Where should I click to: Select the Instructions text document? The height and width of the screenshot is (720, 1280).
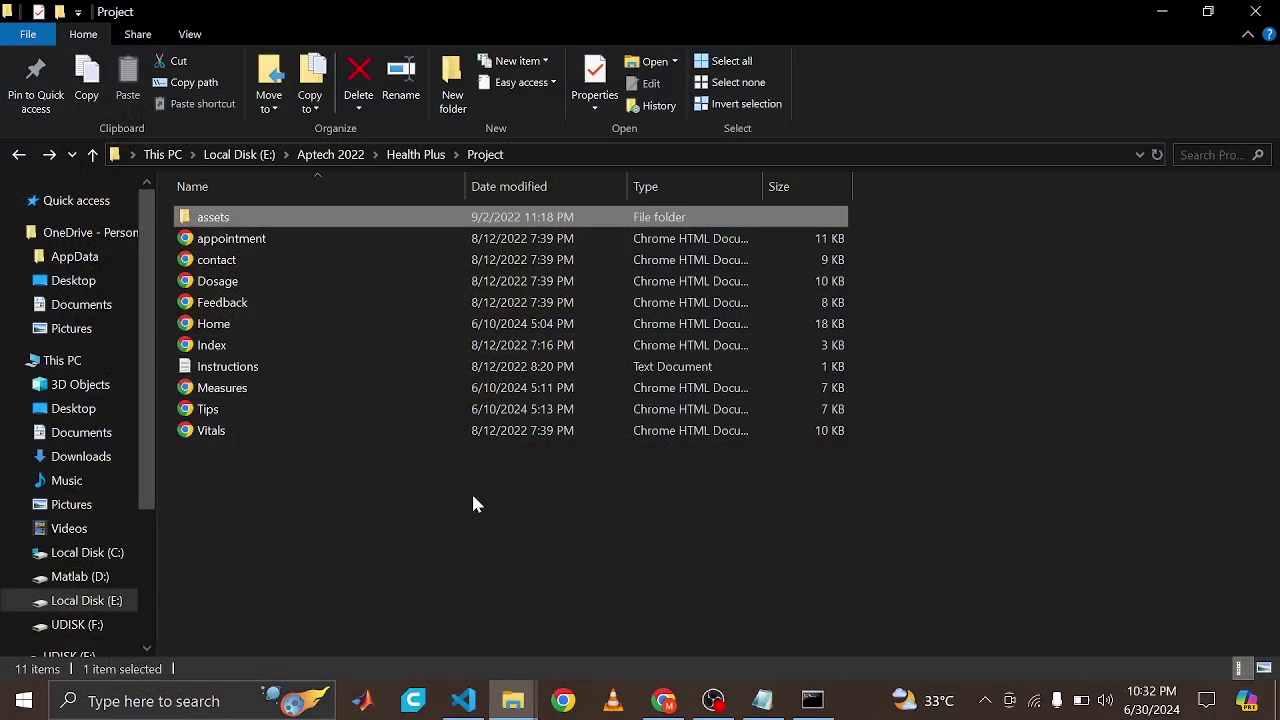point(511,366)
